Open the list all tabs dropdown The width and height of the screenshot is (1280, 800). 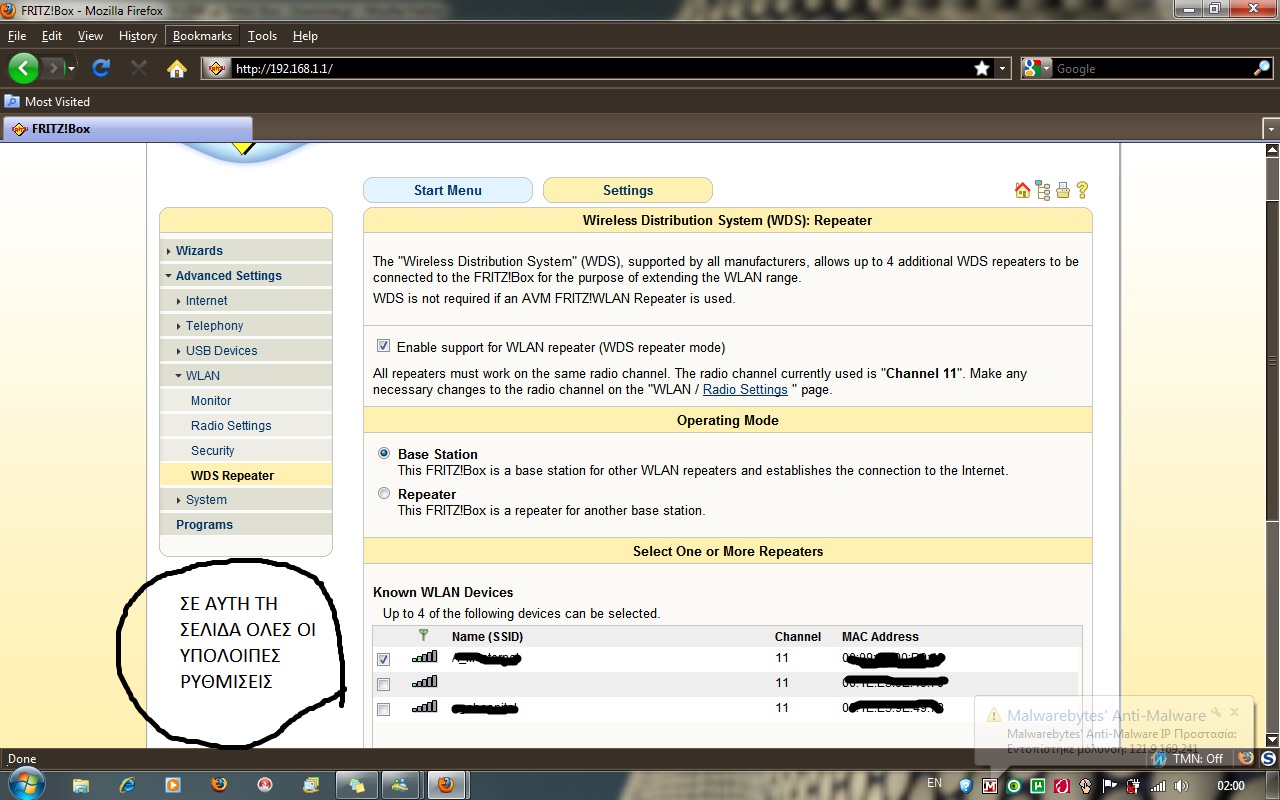[x=1271, y=129]
